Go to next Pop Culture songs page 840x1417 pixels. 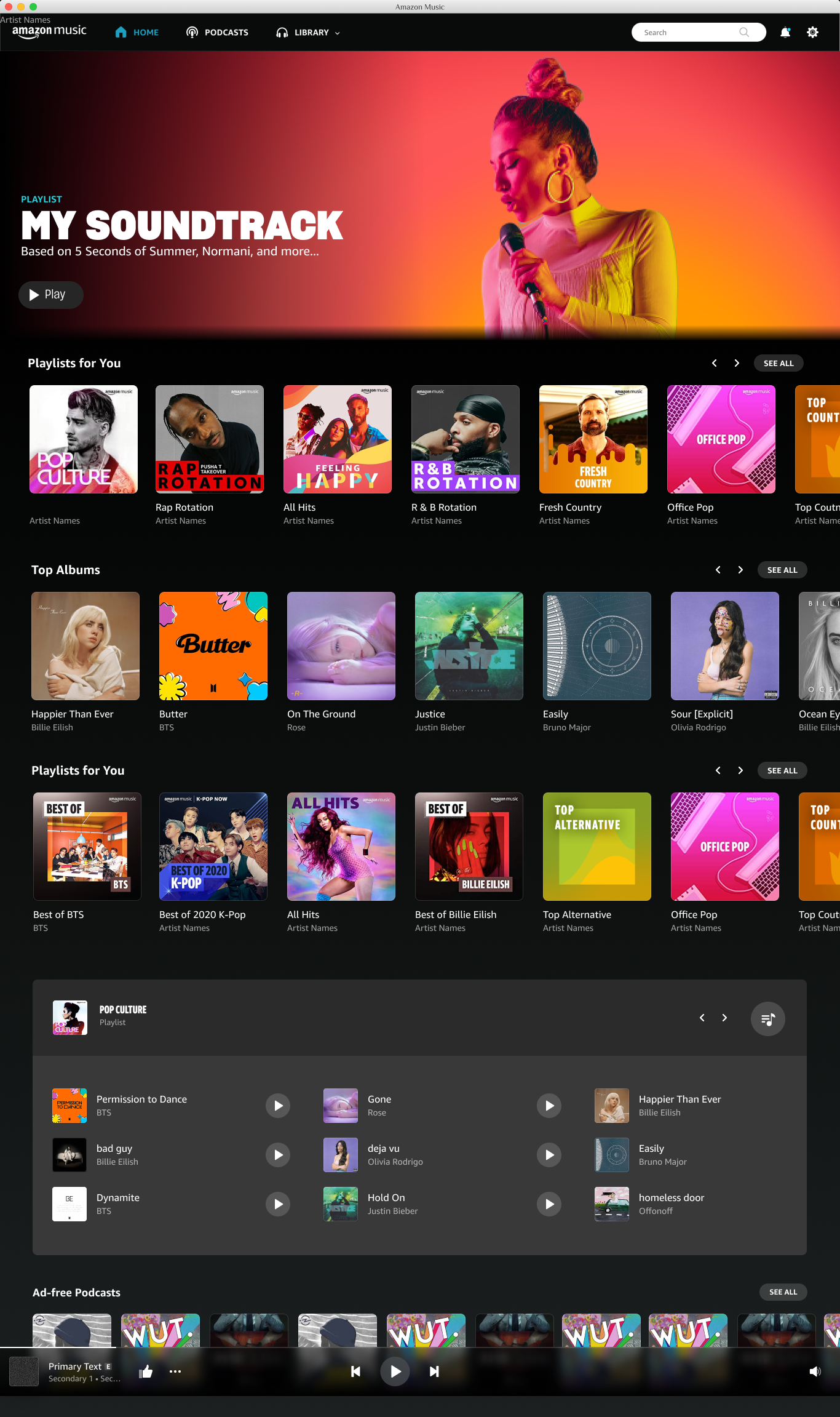724,1018
